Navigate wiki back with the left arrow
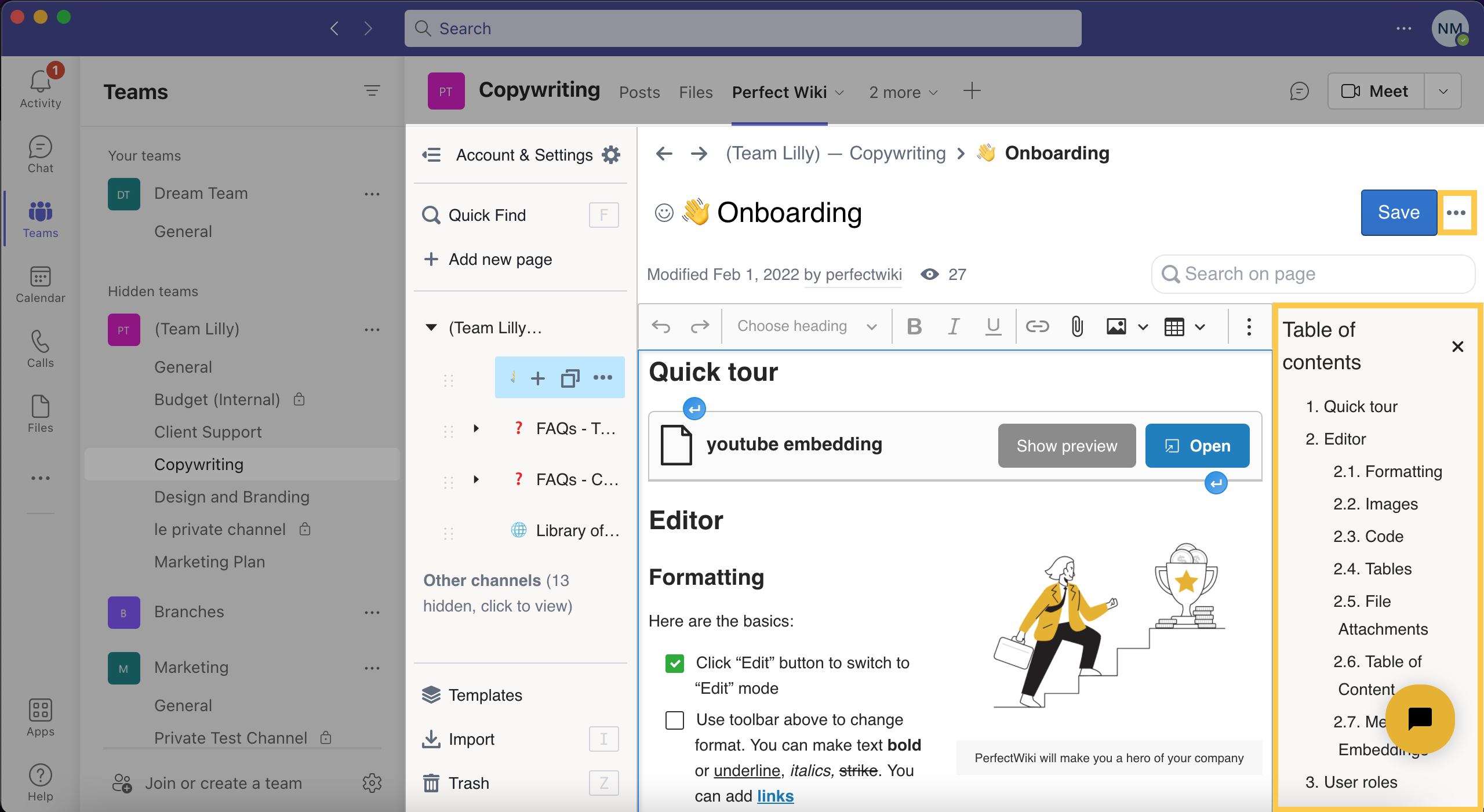 [664, 154]
